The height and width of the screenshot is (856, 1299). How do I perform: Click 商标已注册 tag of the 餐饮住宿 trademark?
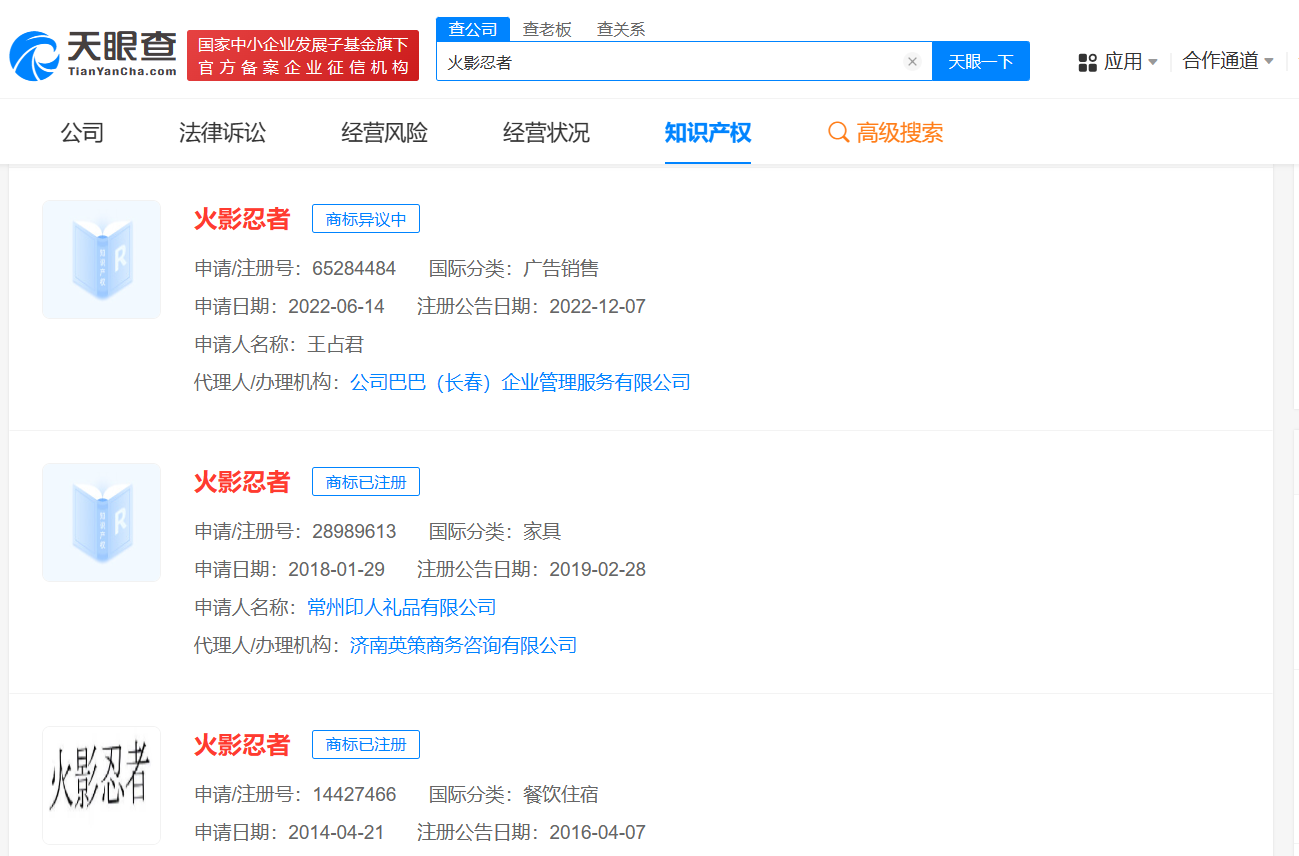coord(366,745)
